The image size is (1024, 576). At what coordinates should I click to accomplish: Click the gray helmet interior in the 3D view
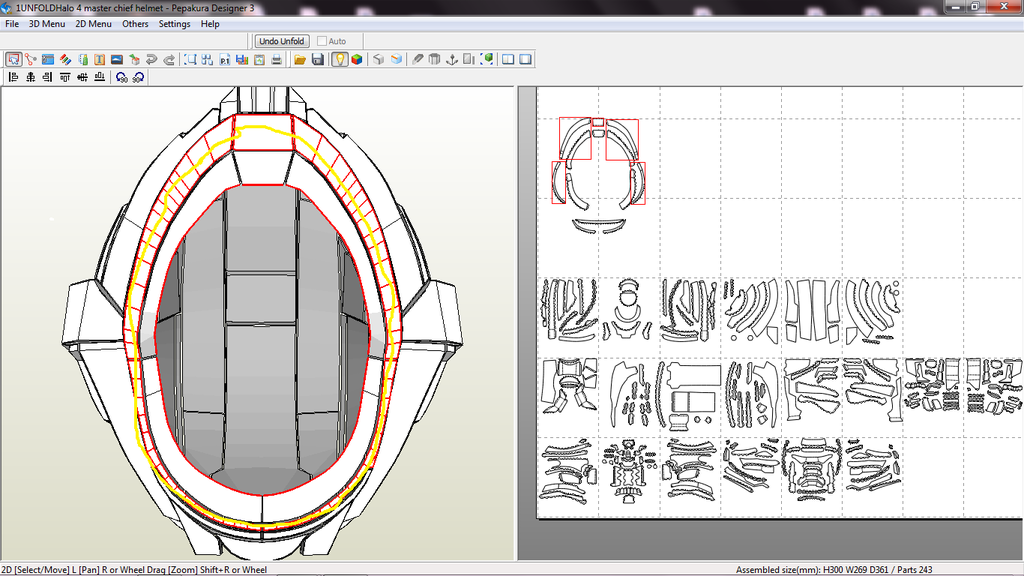[261, 340]
